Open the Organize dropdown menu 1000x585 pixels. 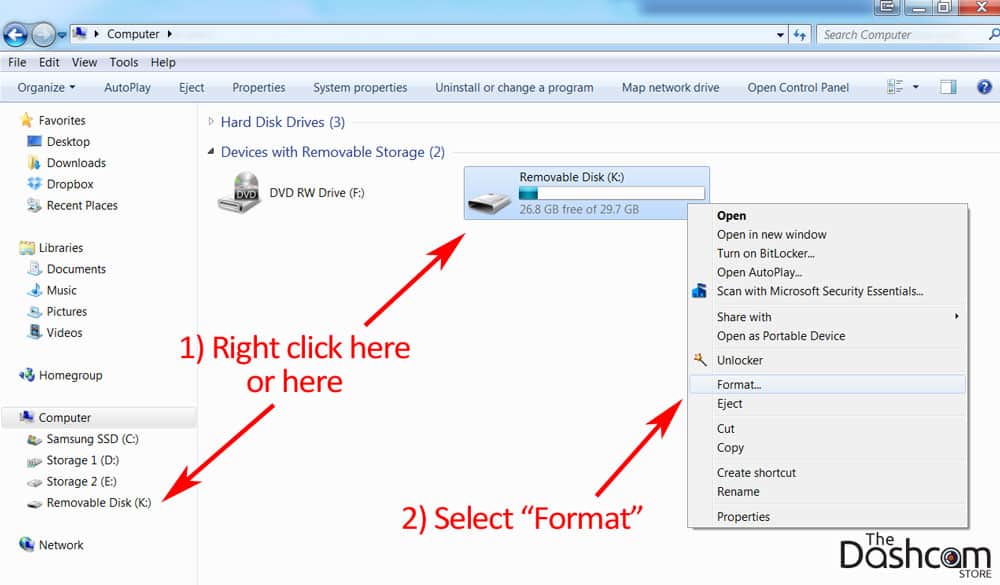coord(46,87)
